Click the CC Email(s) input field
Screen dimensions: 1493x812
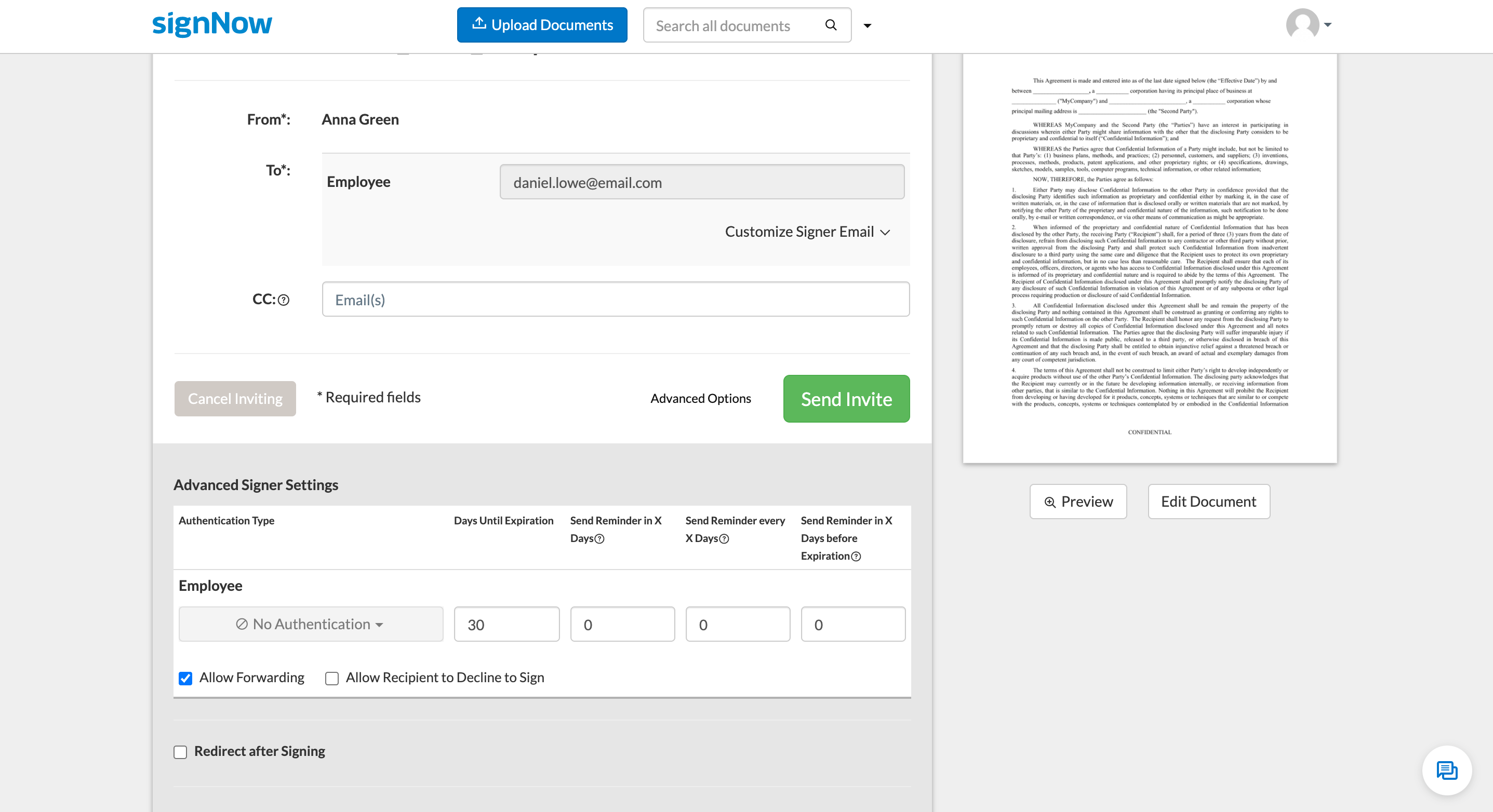pyautogui.click(x=616, y=300)
